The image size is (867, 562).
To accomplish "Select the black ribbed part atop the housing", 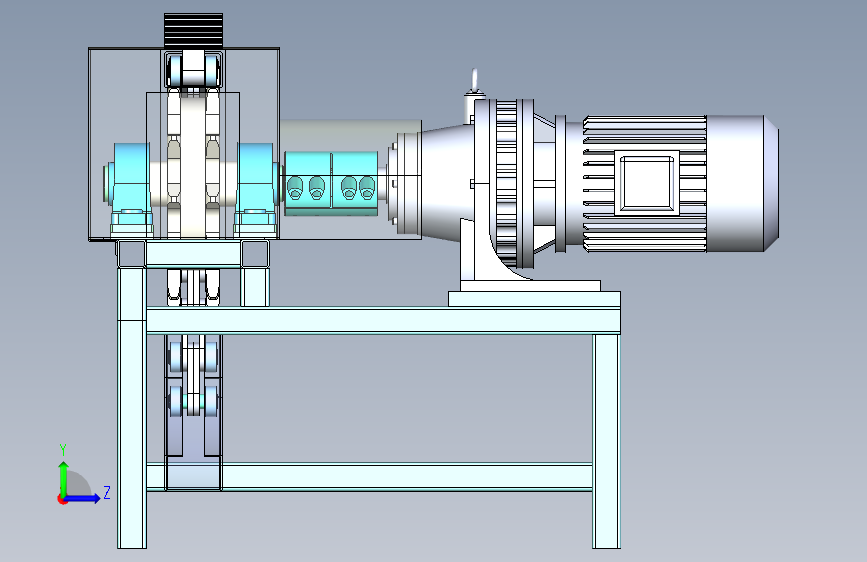I will click(194, 30).
